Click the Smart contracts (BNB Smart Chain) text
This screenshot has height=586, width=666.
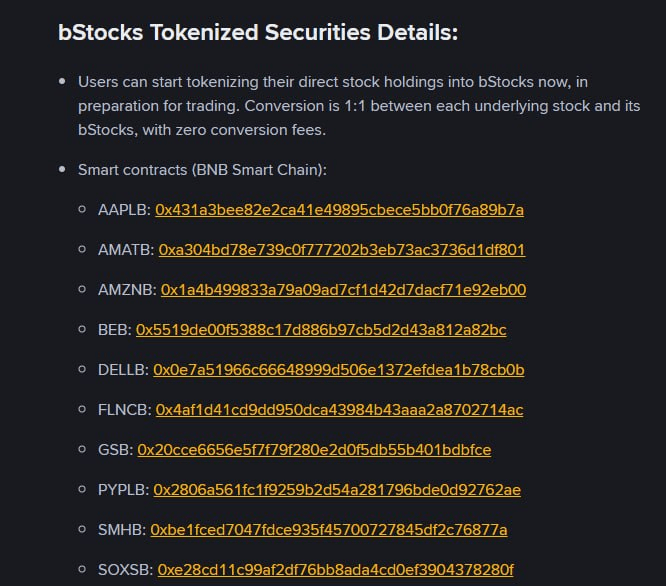coord(203,170)
